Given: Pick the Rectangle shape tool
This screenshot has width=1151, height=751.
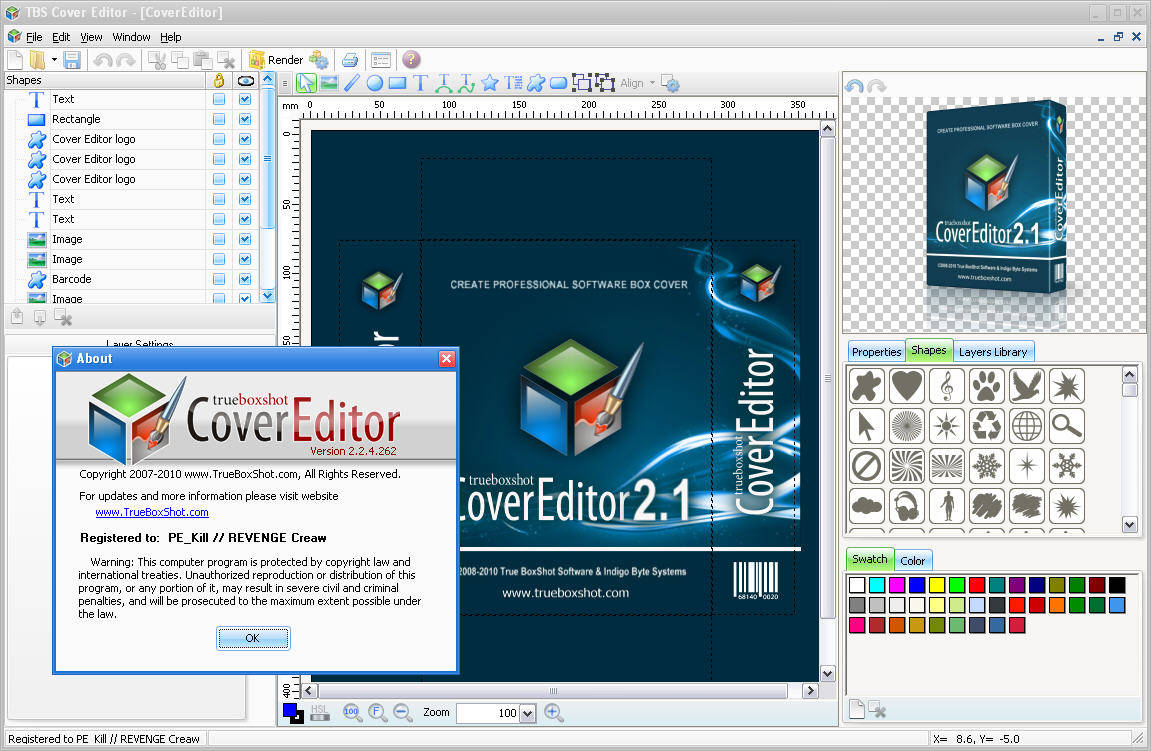Looking at the screenshot, I should point(397,83).
